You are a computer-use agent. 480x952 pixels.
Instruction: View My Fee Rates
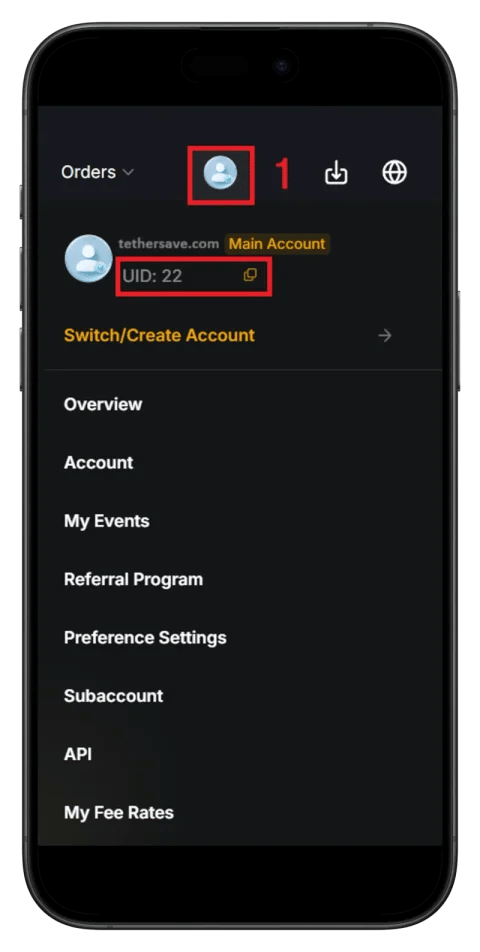click(x=119, y=812)
